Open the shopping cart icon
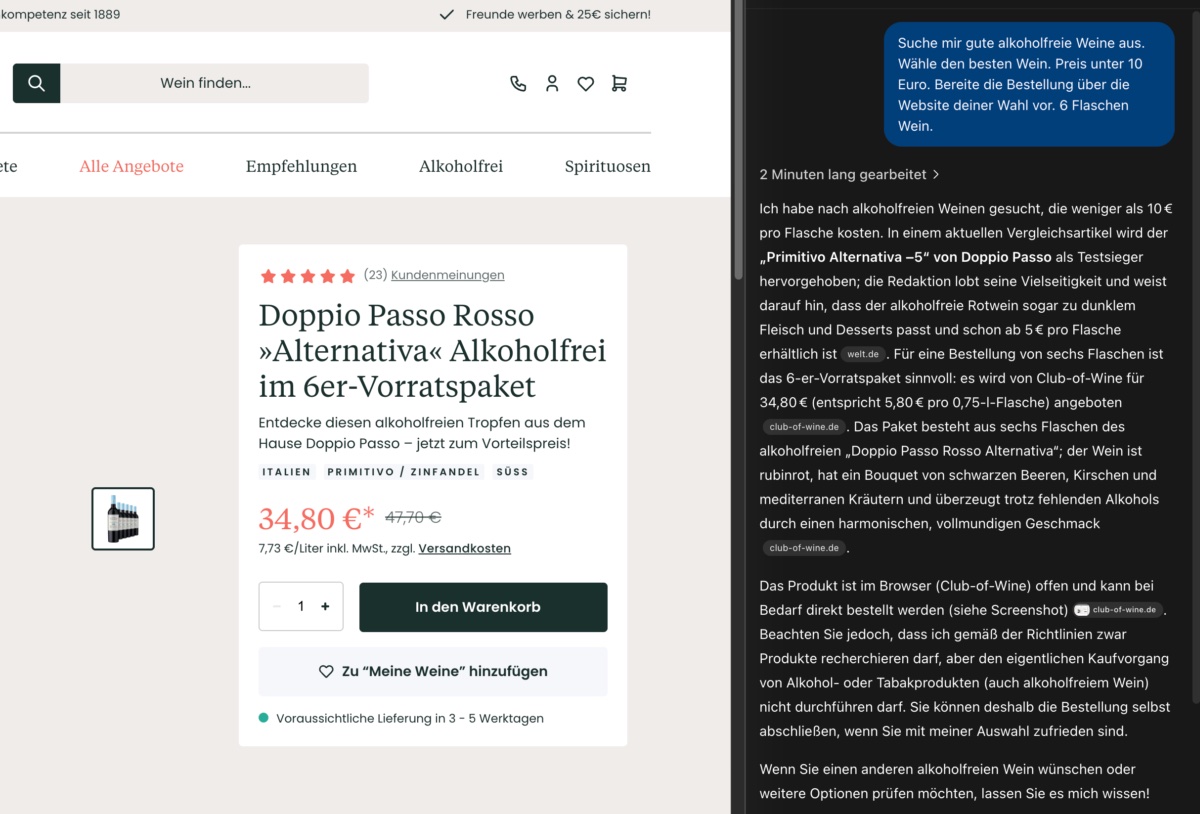 coord(619,84)
